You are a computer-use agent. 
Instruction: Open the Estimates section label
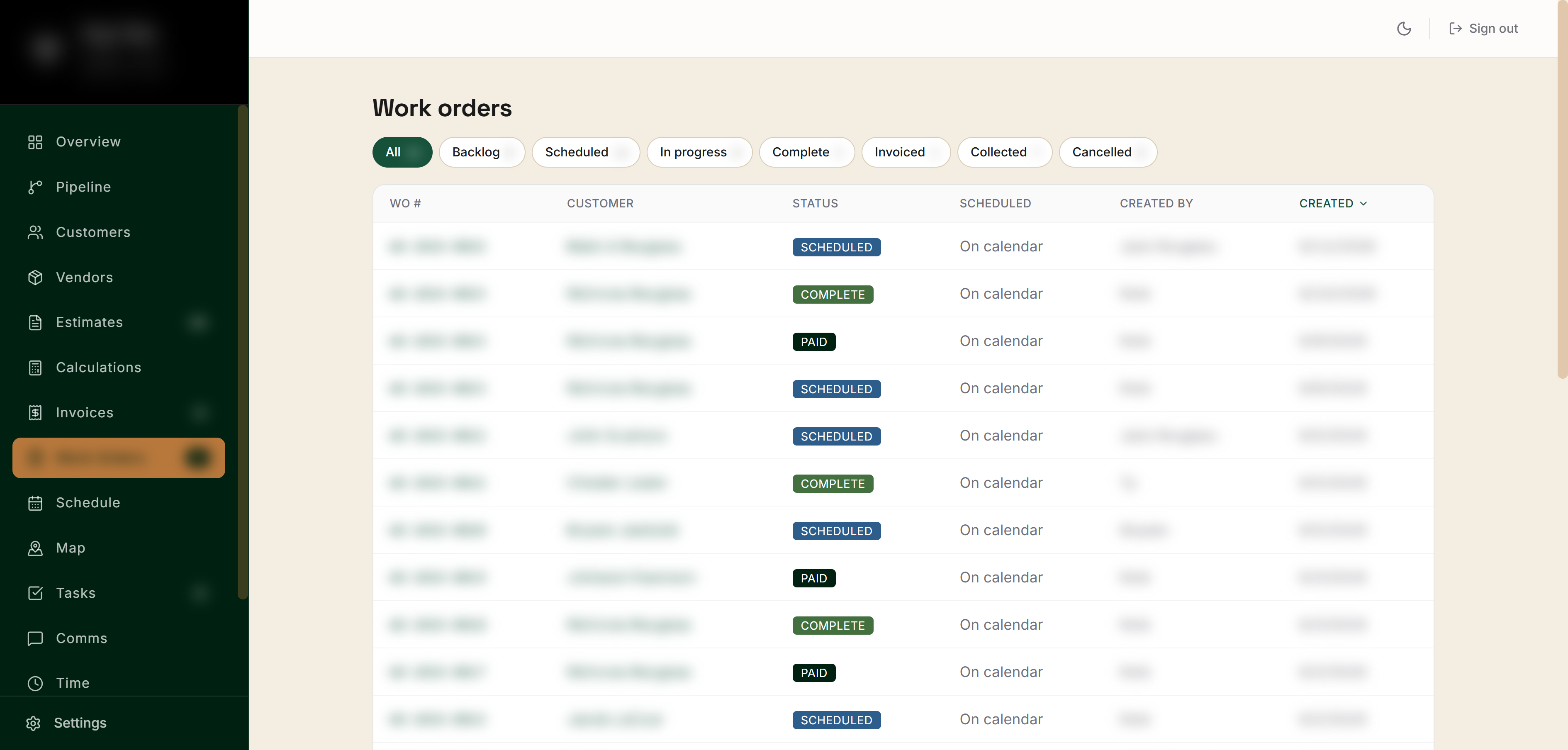pos(90,322)
